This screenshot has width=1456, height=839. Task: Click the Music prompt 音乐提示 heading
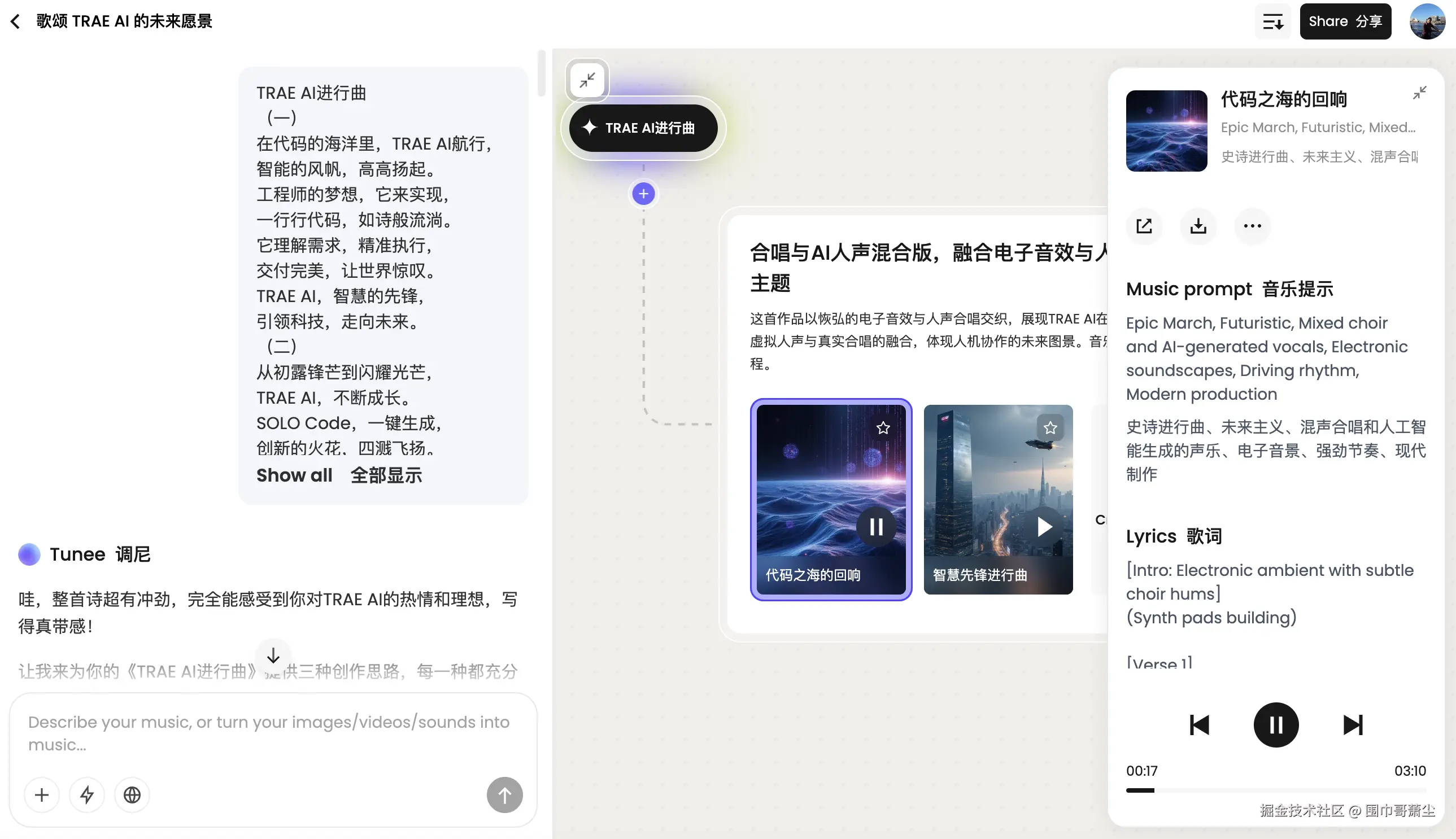tap(1230, 289)
